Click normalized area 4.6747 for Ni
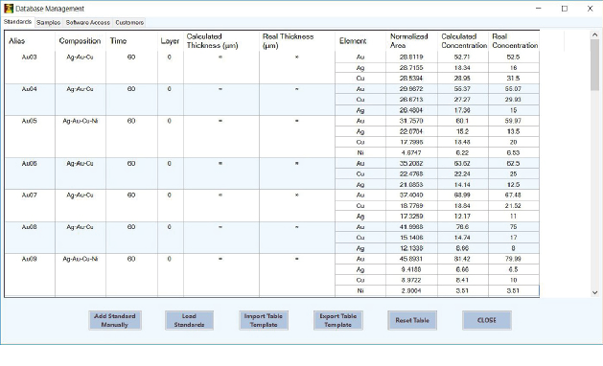The width and height of the screenshot is (603, 366). point(411,153)
